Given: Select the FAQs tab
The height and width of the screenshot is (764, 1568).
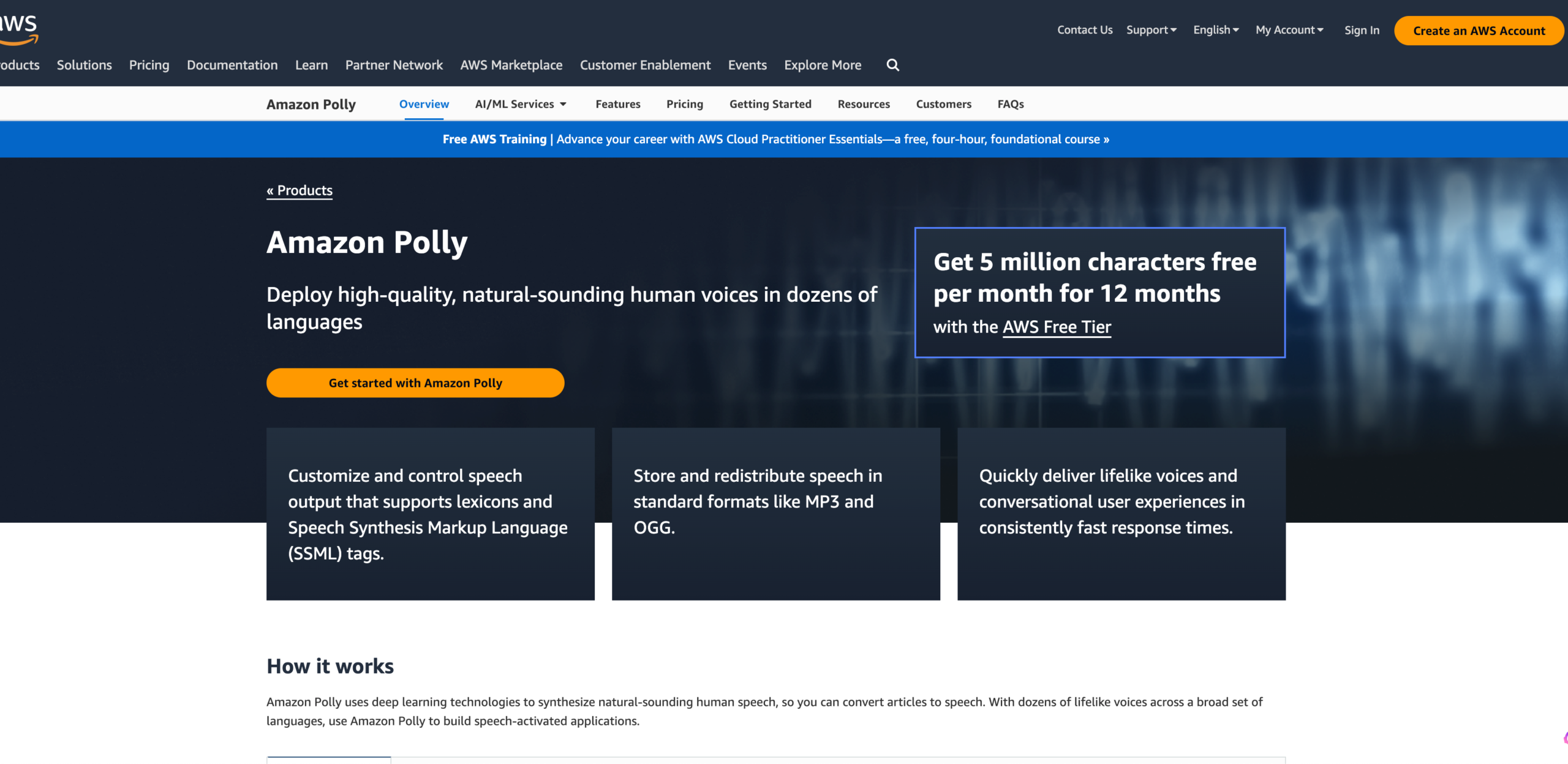Looking at the screenshot, I should [x=1010, y=104].
